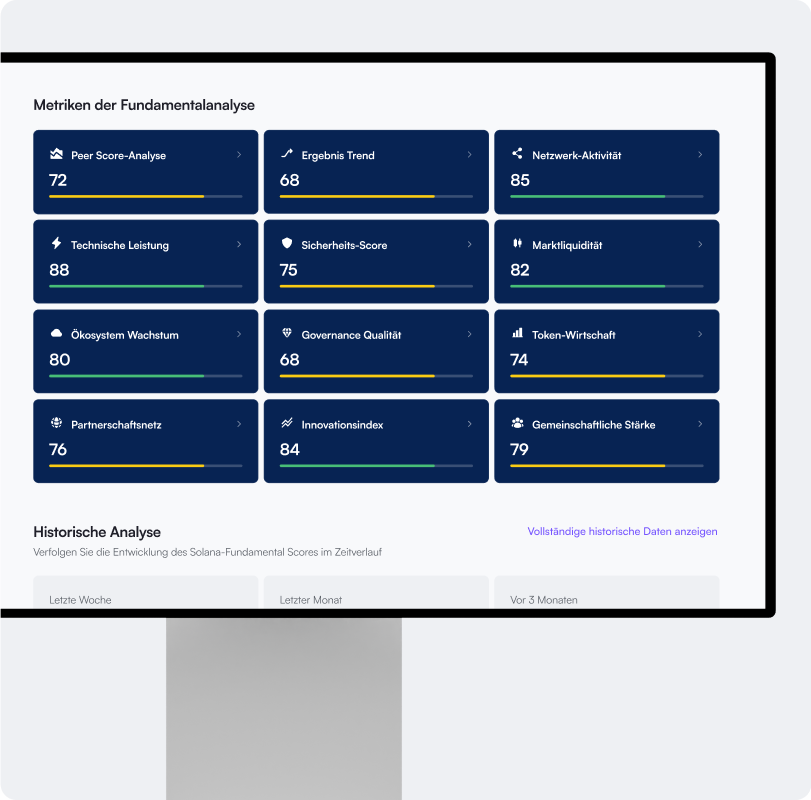Expand Innovationsindex via its chevron

click(x=470, y=424)
